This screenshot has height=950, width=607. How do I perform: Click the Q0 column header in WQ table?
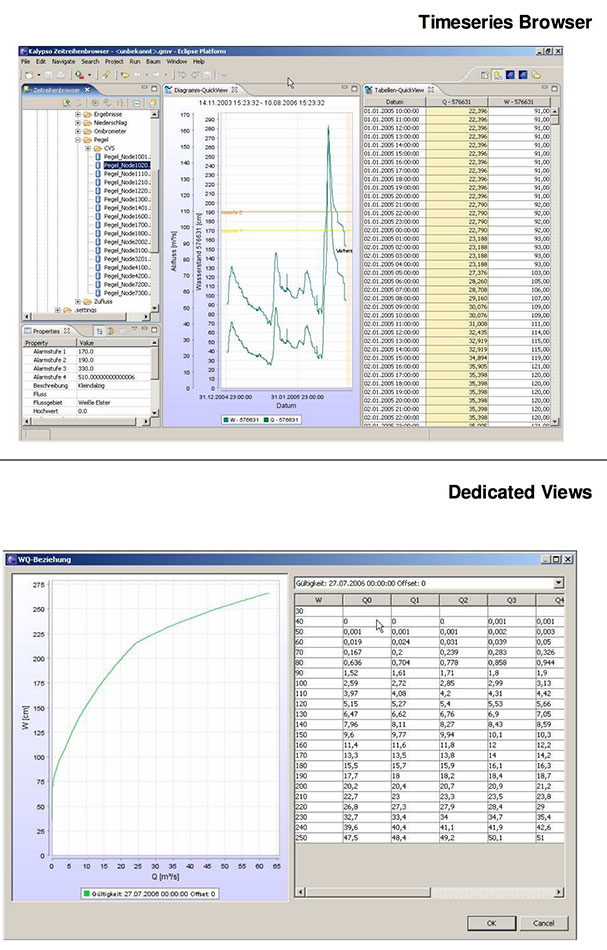(367, 600)
